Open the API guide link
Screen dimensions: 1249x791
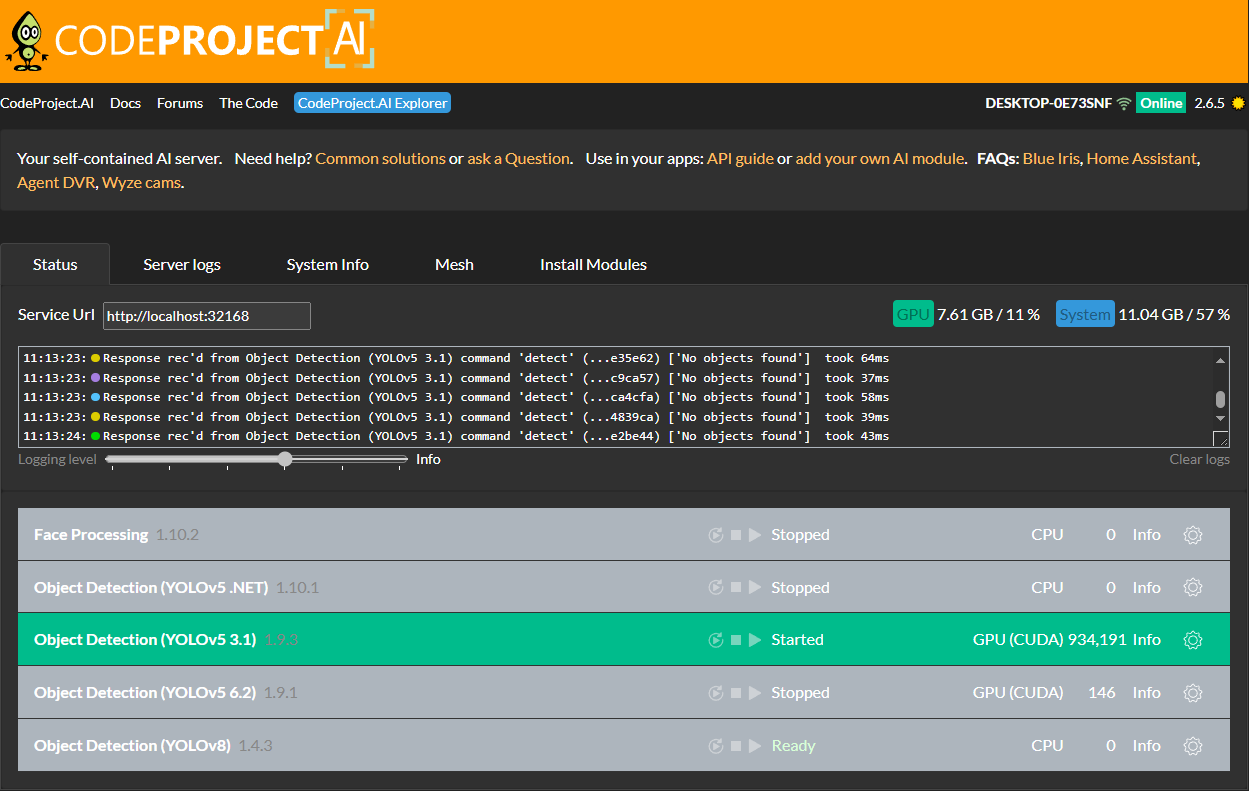(740, 158)
